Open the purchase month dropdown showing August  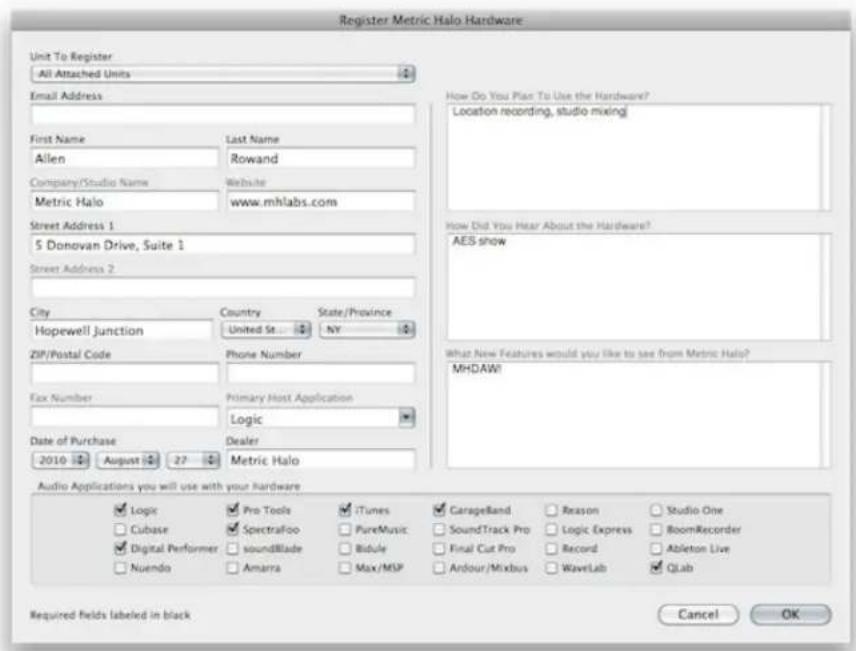tap(128, 460)
